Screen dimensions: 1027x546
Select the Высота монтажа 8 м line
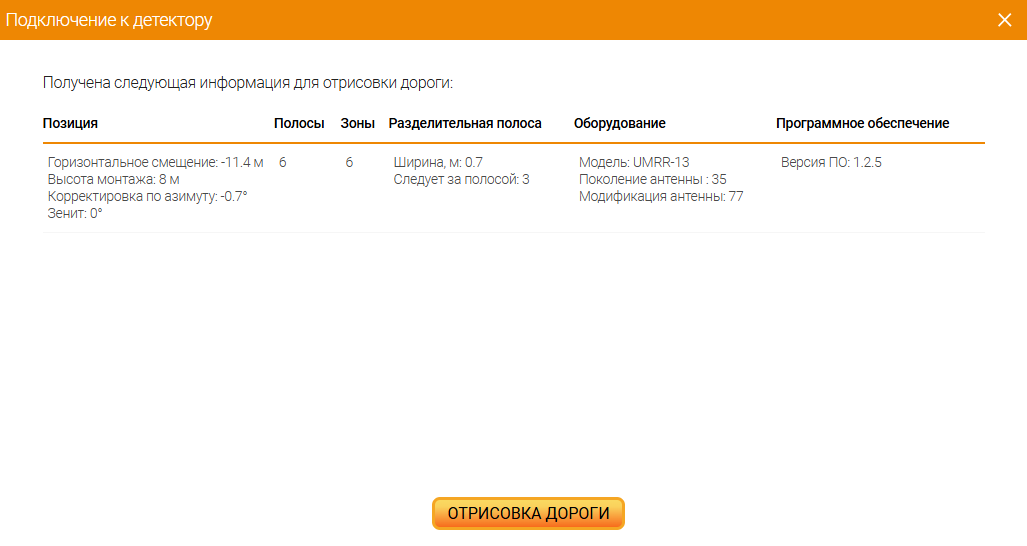(113, 179)
